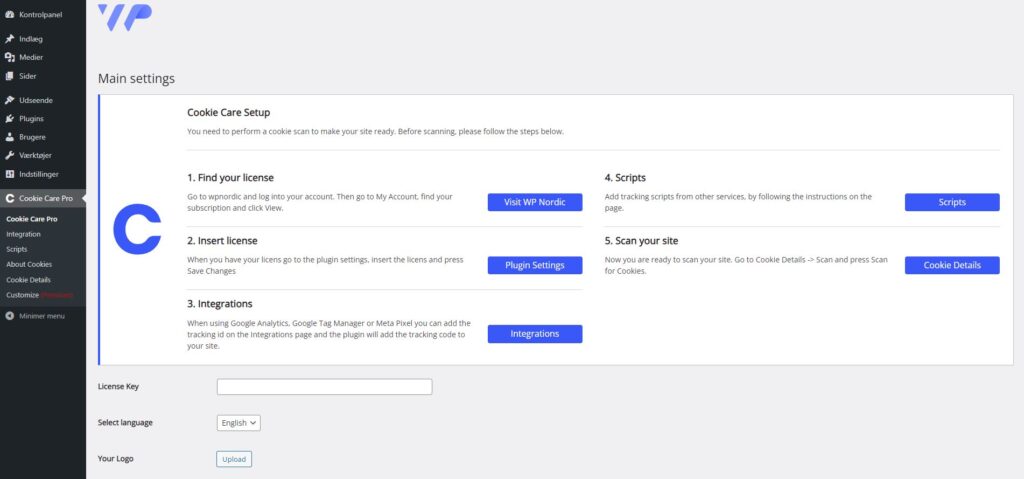Click the Indstillinger settings icon
This screenshot has width=1024, height=479.
10,174
